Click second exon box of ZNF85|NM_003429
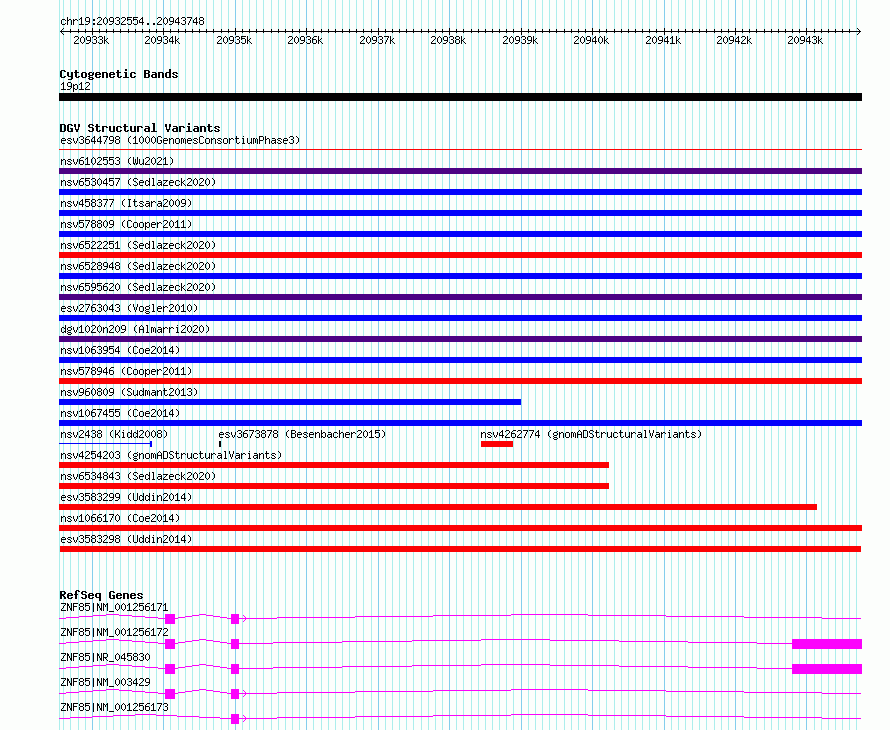Image resolution: width=890 pixels, height=730 pixels. (235, 694)
